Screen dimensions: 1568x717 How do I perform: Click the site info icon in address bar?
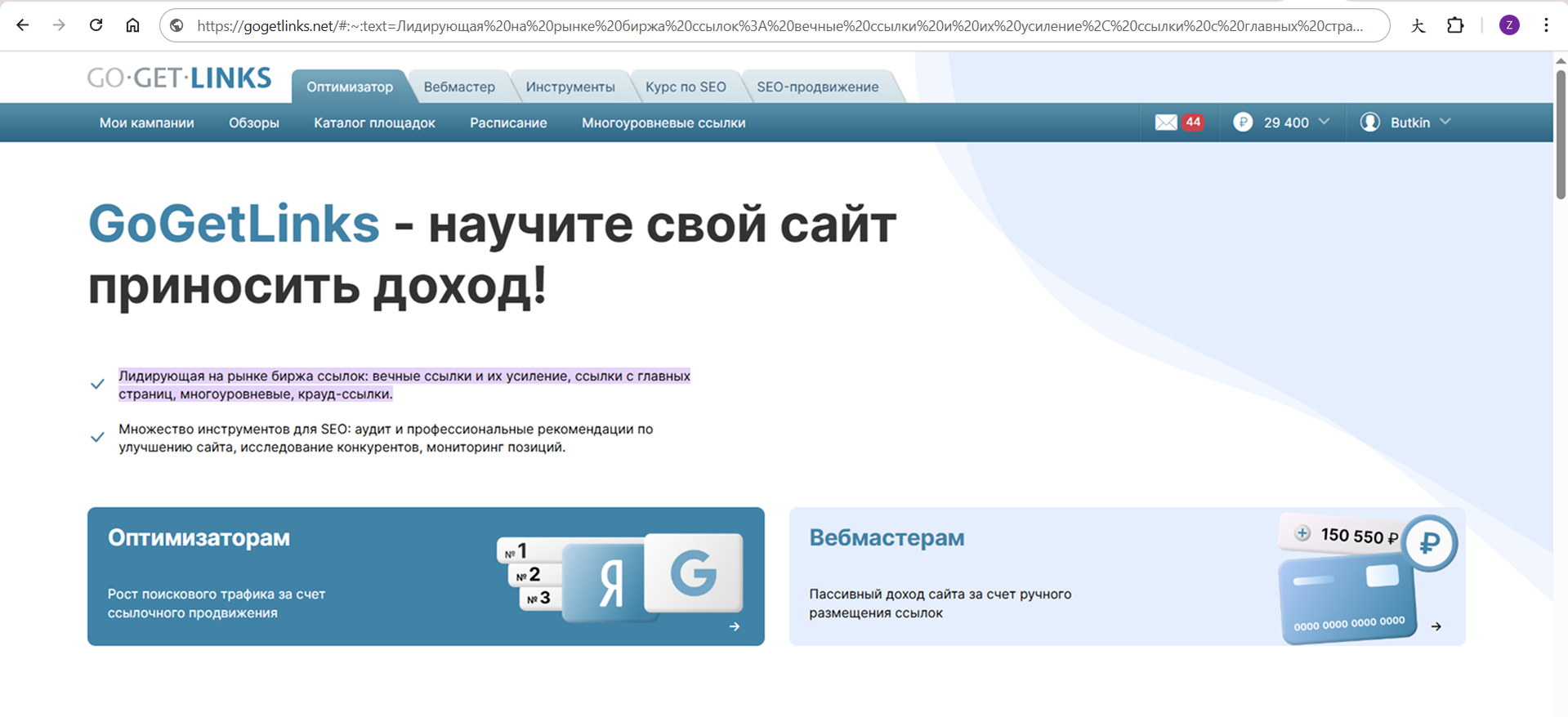click(176, 25)
